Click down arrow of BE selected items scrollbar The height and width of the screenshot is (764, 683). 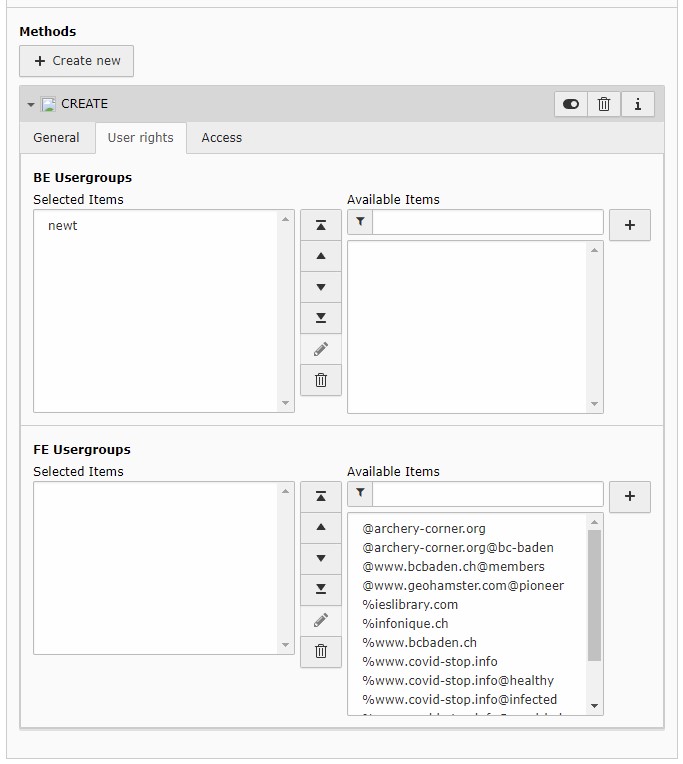pyautogui.click(x=285, y=403)
